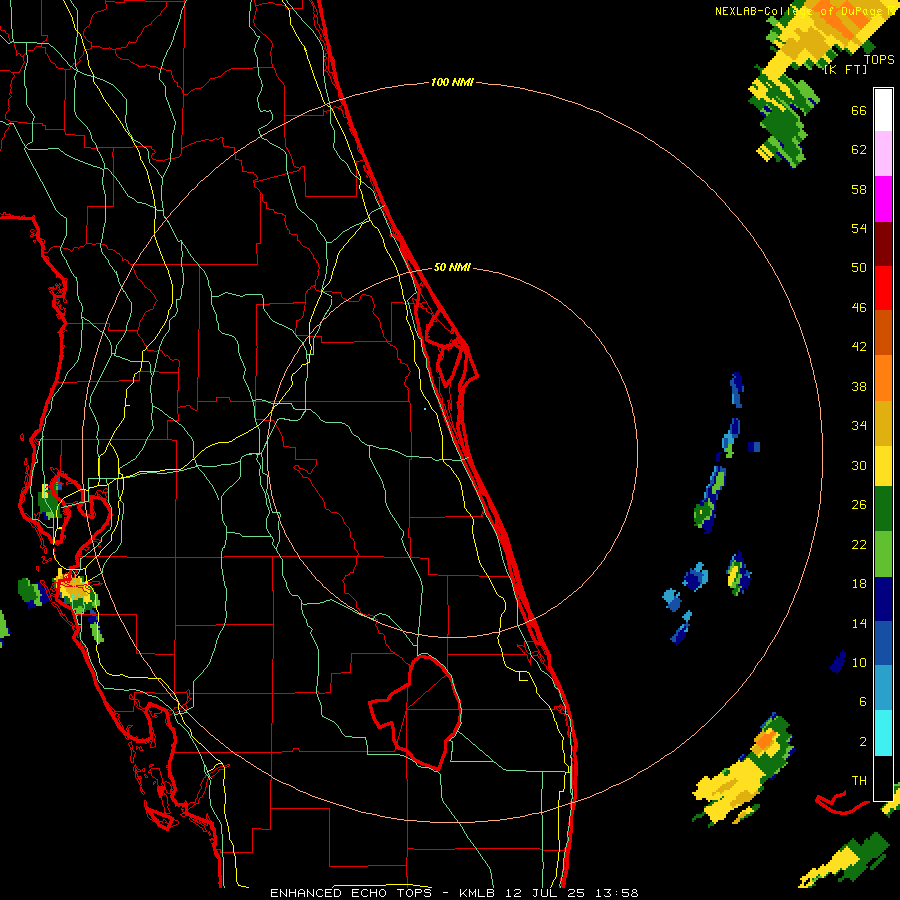Click the bright yellow legend color band
Screen dimensions: 900x900
point(883,466)
